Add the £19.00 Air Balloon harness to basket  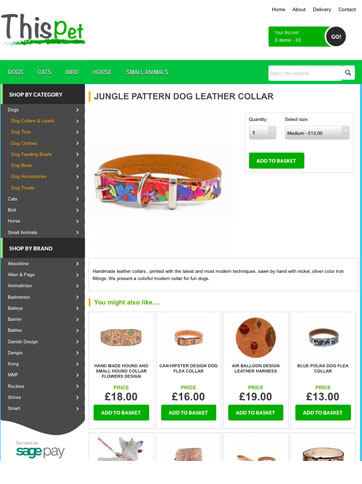click(x=255, y=413)
